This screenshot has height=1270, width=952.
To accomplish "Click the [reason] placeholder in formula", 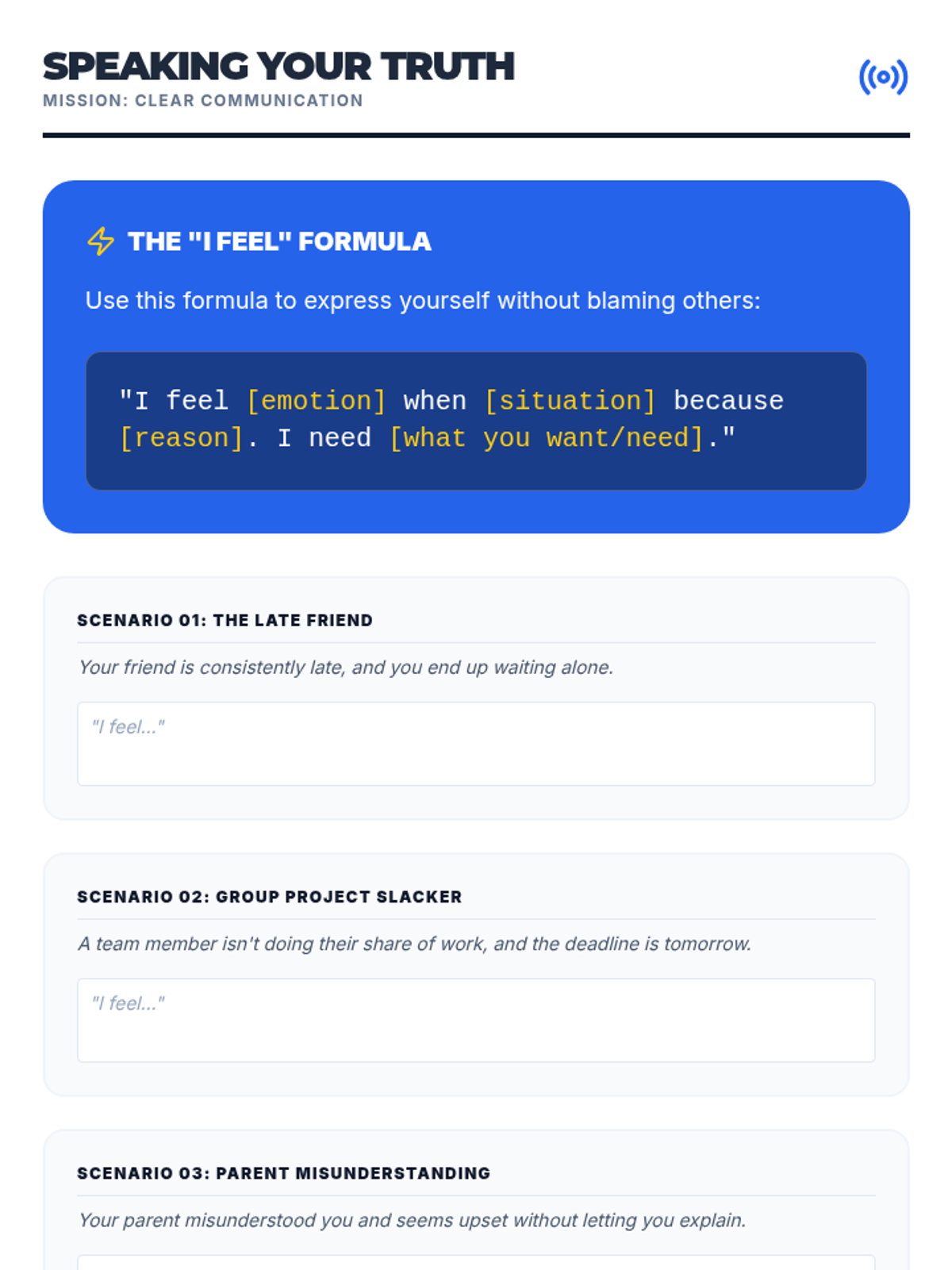I will click(x=181, y=438).
